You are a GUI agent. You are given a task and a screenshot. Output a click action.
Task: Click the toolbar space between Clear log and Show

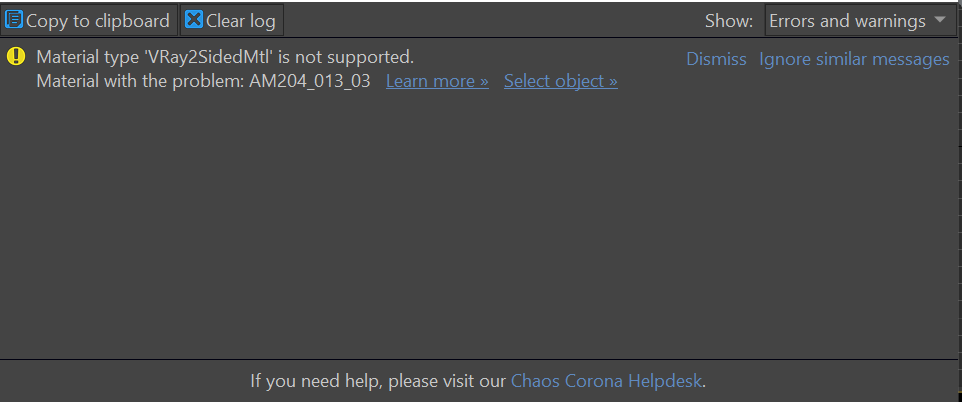pos(491,20)
